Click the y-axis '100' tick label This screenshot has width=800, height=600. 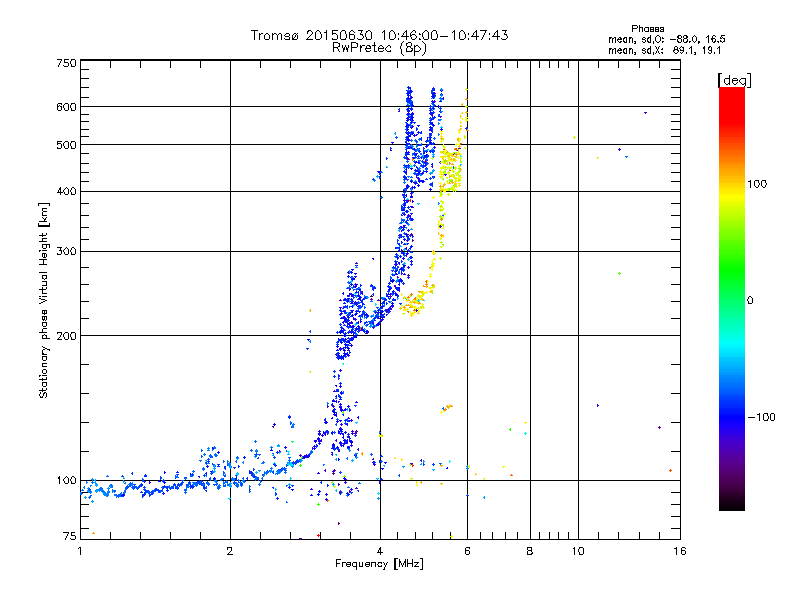(67, 480)
